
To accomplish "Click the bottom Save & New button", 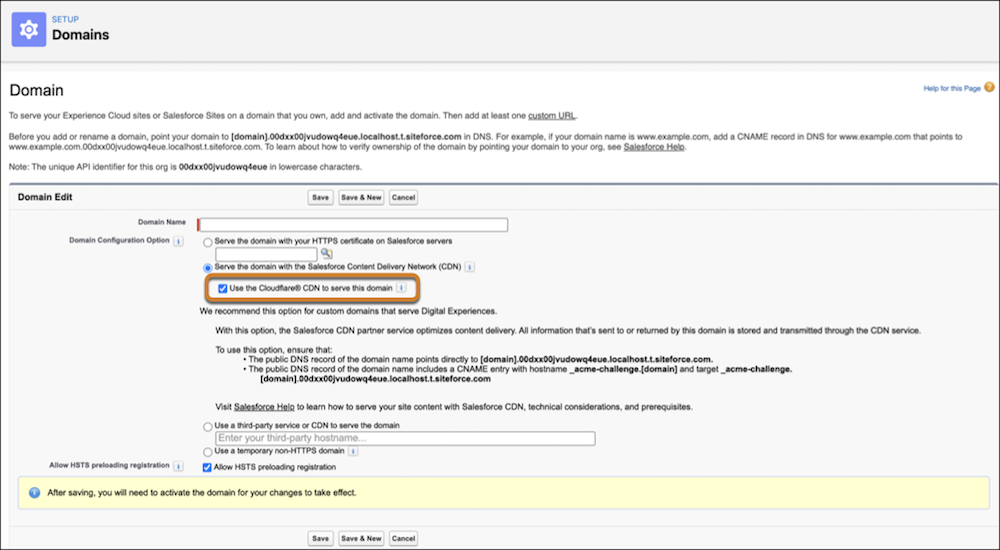I will [x=361, y=539].
